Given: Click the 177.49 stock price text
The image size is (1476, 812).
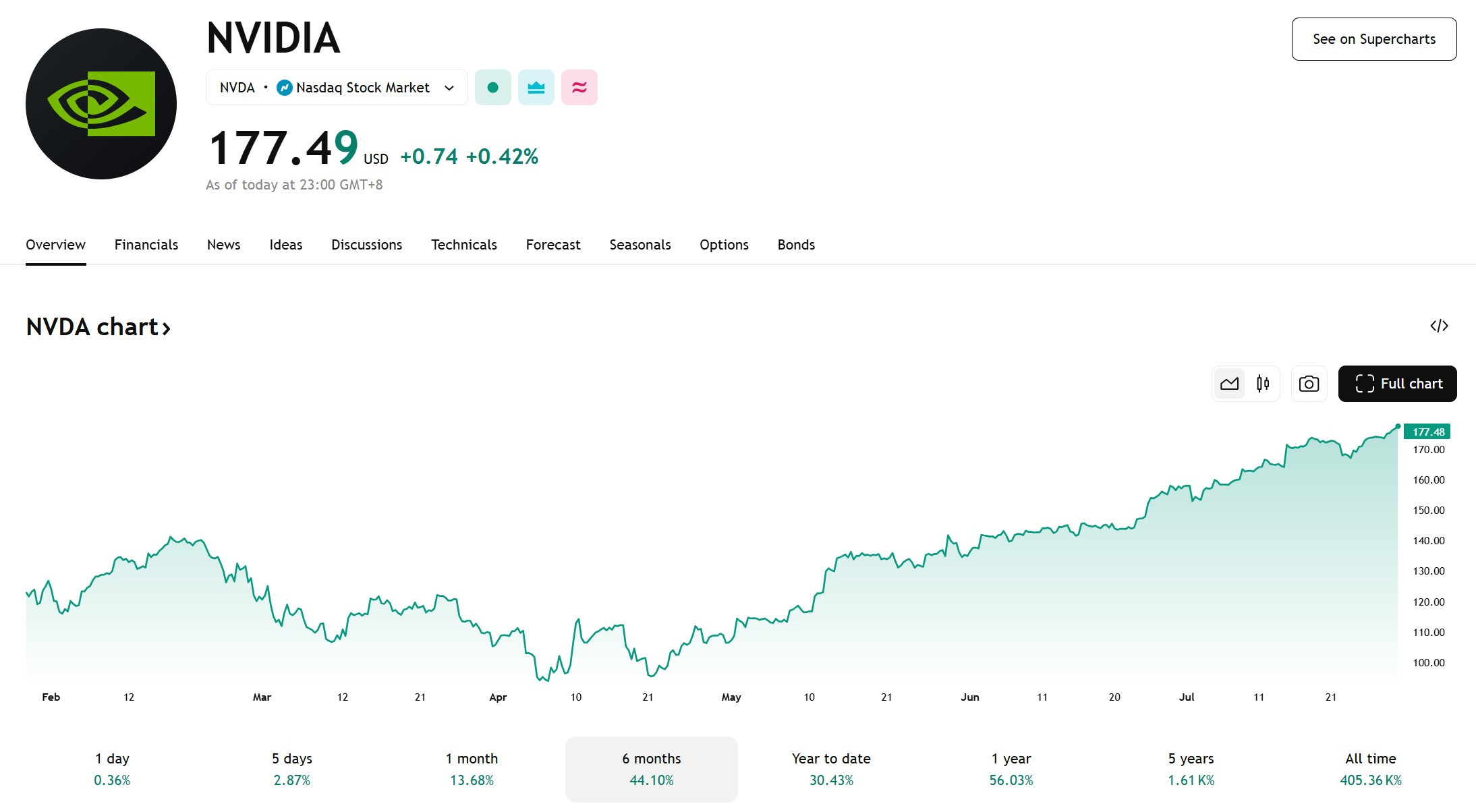Looking at the screenshot, I should coord(283,148).
